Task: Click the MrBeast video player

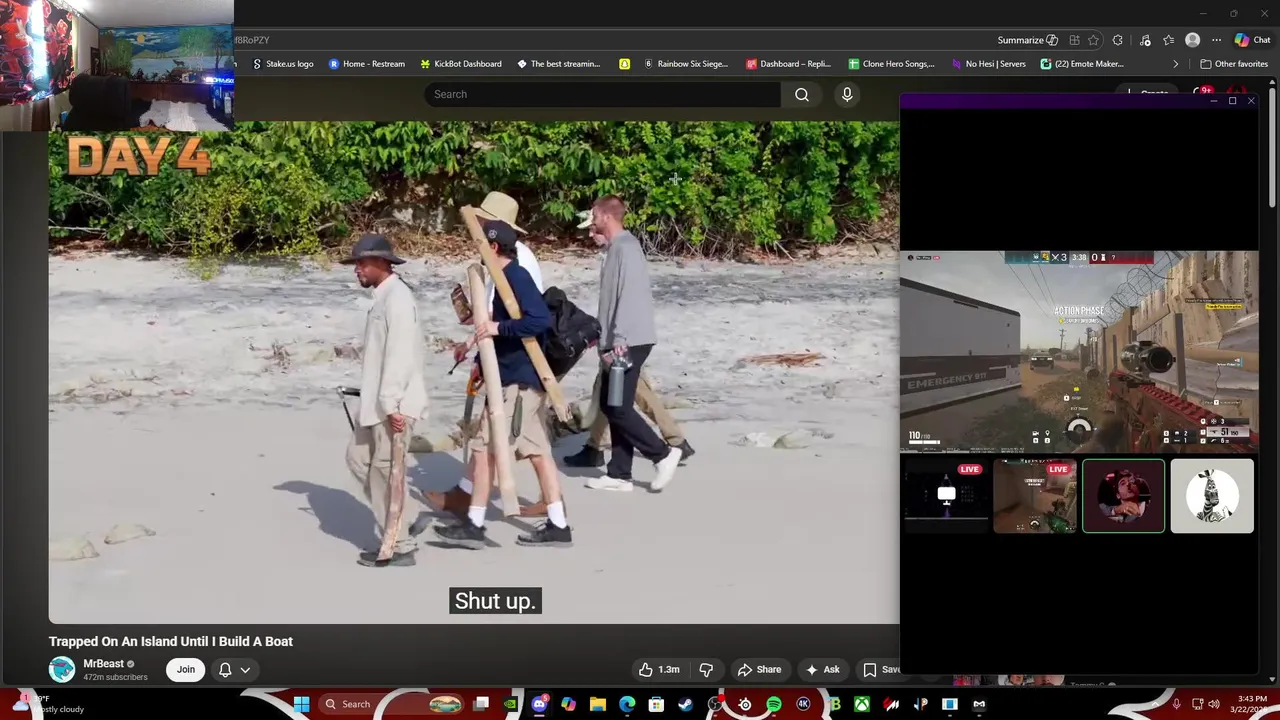Action: pos(474,372)
